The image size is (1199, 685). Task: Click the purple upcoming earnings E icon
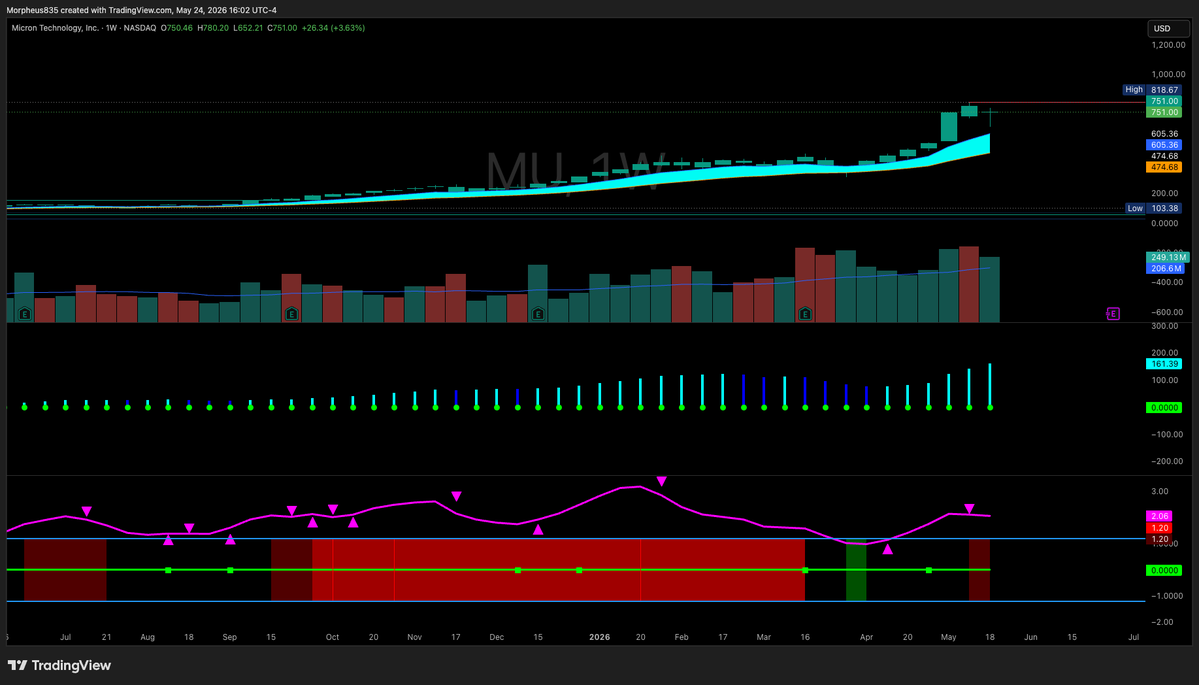(x=1113, y=313)
